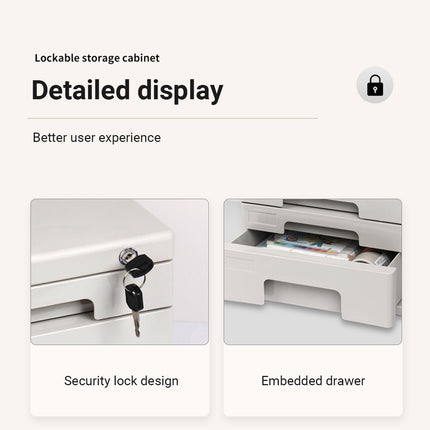Click the "Better user experience" text
Viewport: 430px width, 430px height.
coord(97,137)
